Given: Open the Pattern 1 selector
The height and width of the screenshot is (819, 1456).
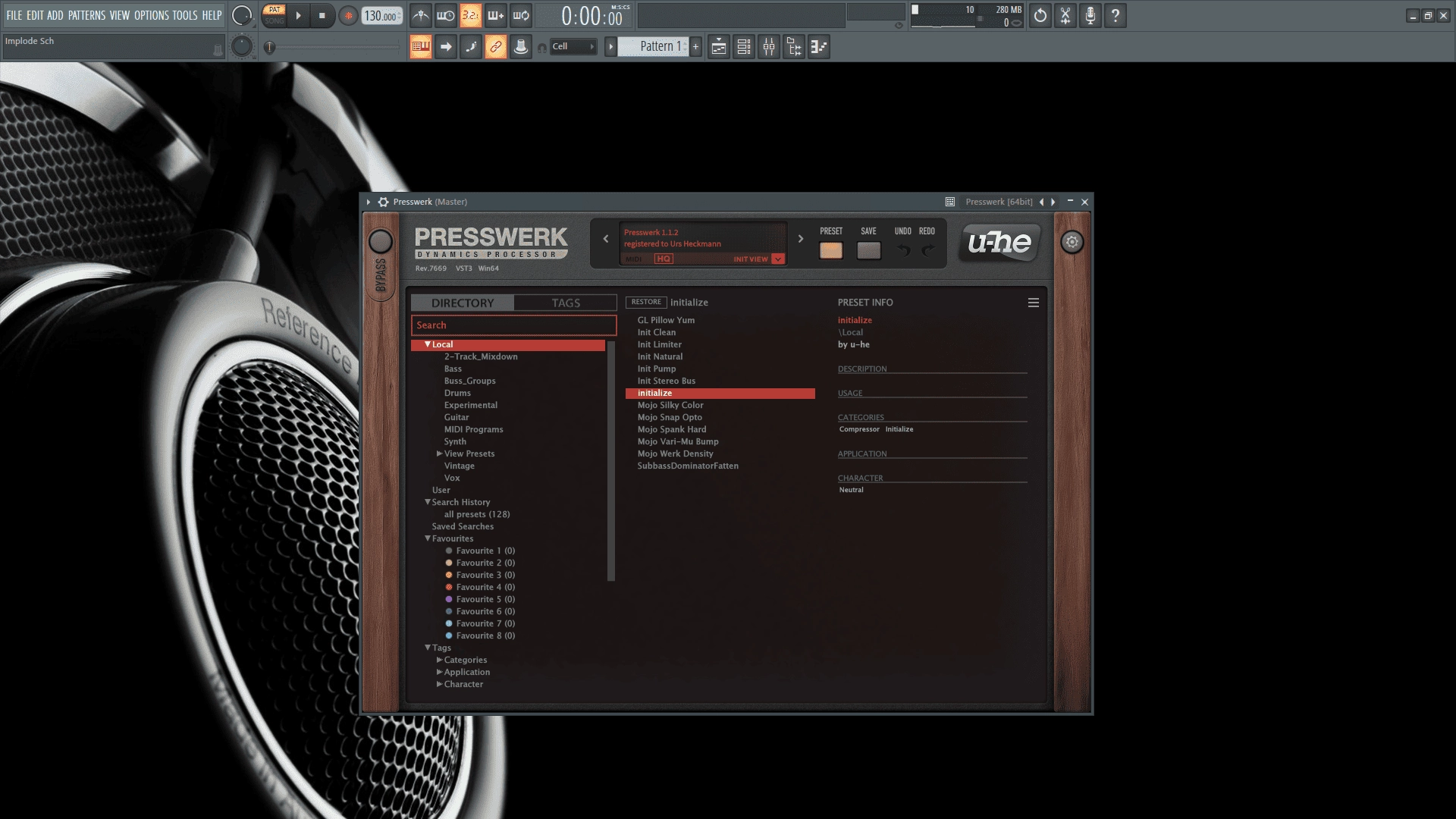Looking at the screenshot, I should (x=653, y=47).
